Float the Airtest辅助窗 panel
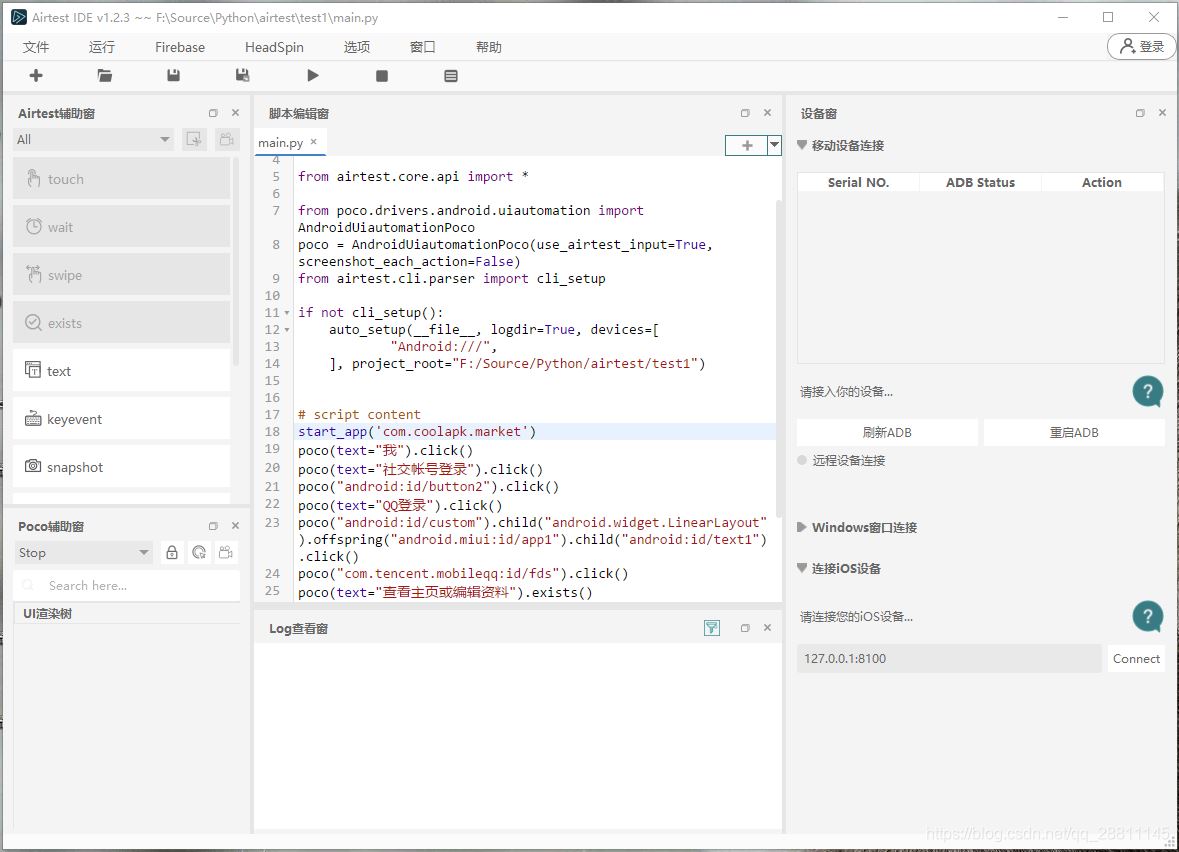This screenshot has width=1179, height=852. point(214,113)
